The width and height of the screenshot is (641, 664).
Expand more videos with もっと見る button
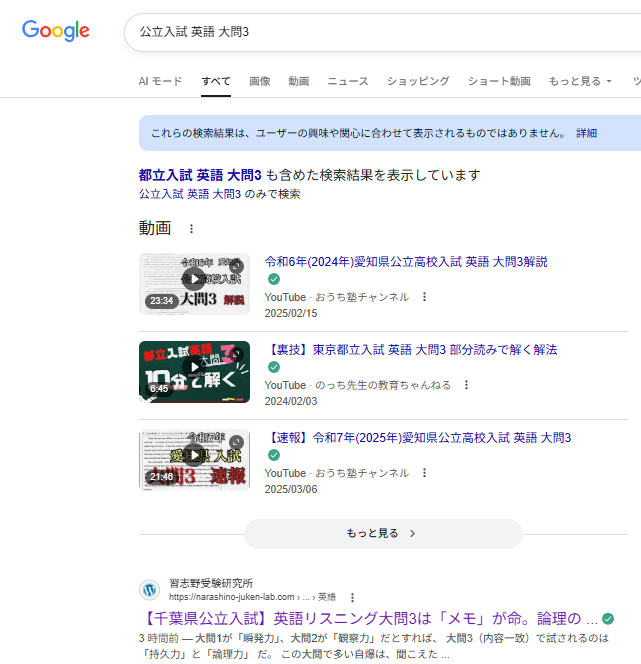[x=383, y=533]
